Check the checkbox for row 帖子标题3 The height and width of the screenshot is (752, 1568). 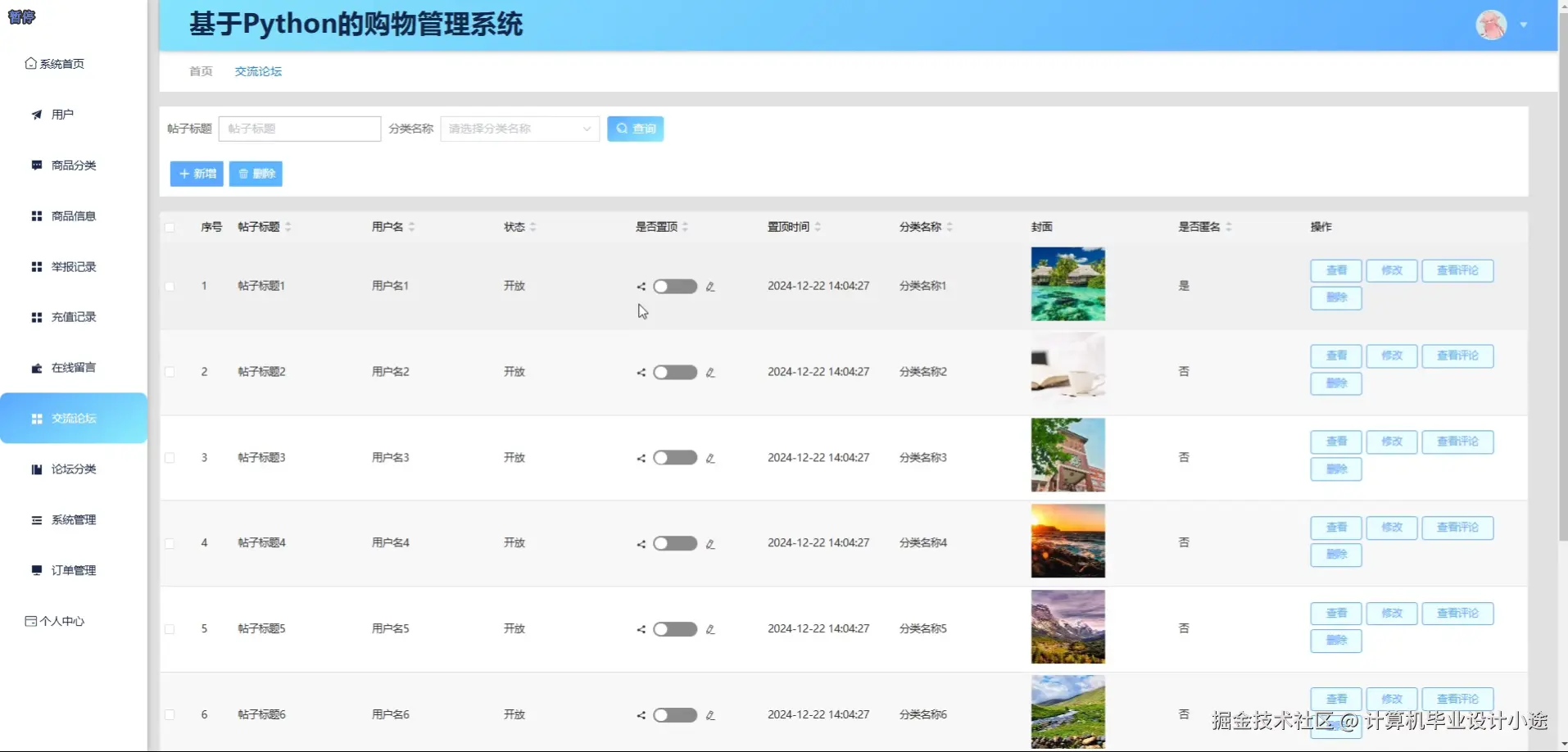tap(170, 458)
